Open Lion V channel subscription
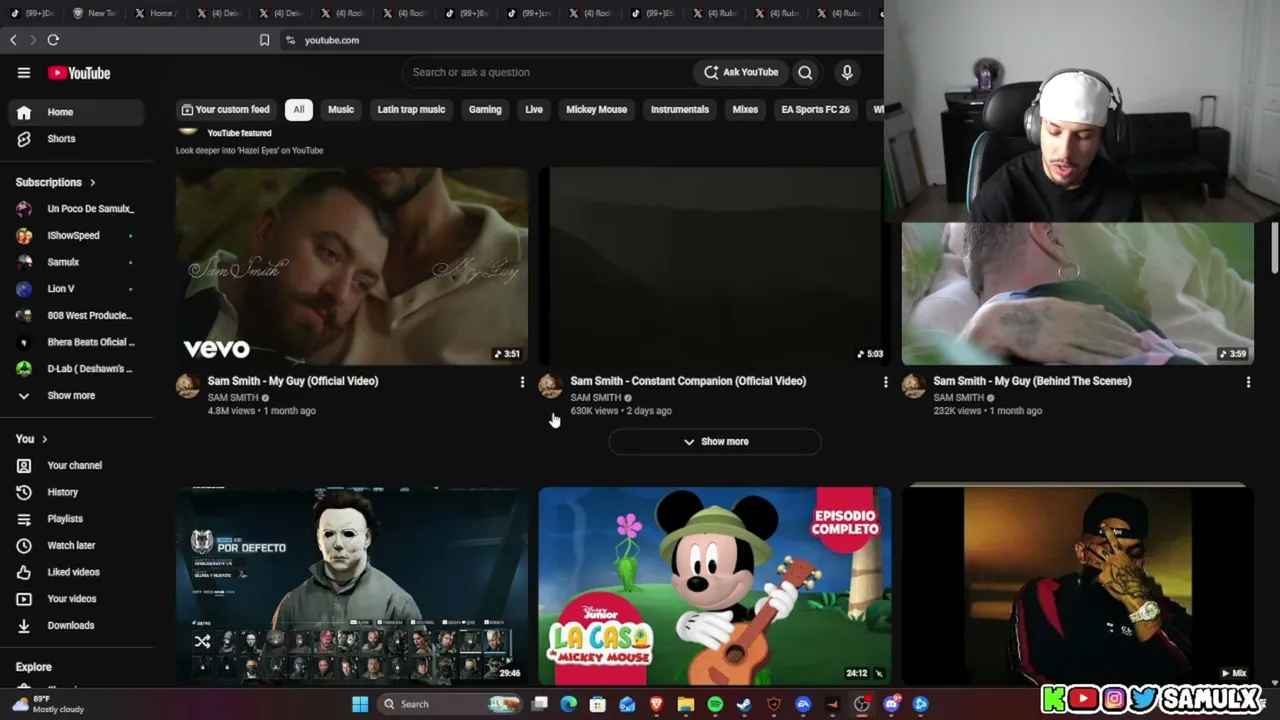Image resolution: width=1280 pixels, height=720 pixels. pyautogui.click(x=76, y=289)
